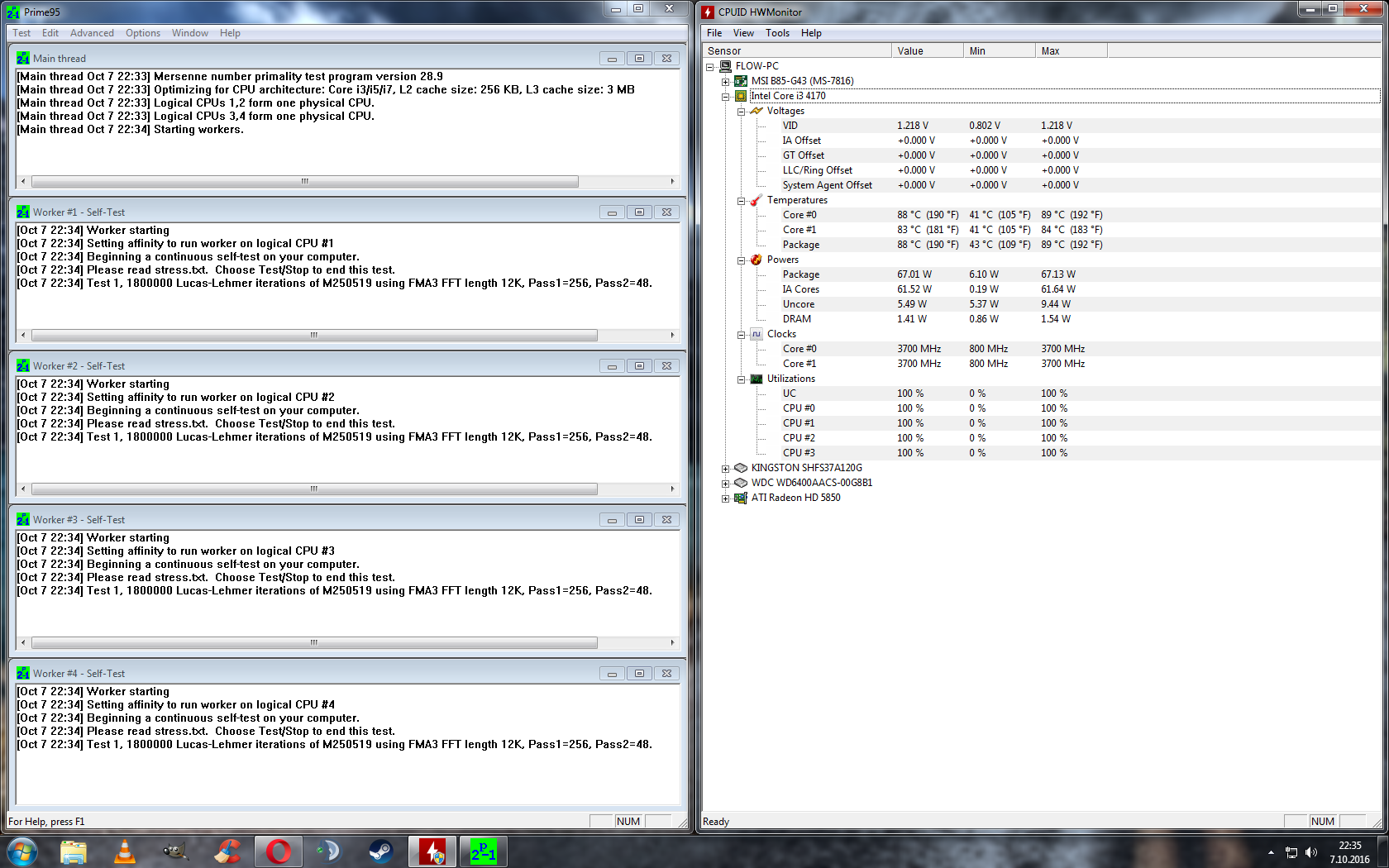Screen dimensions: 1389x868
Task: Click the Worker #4 window icon
Action: (x=23, y=674)
